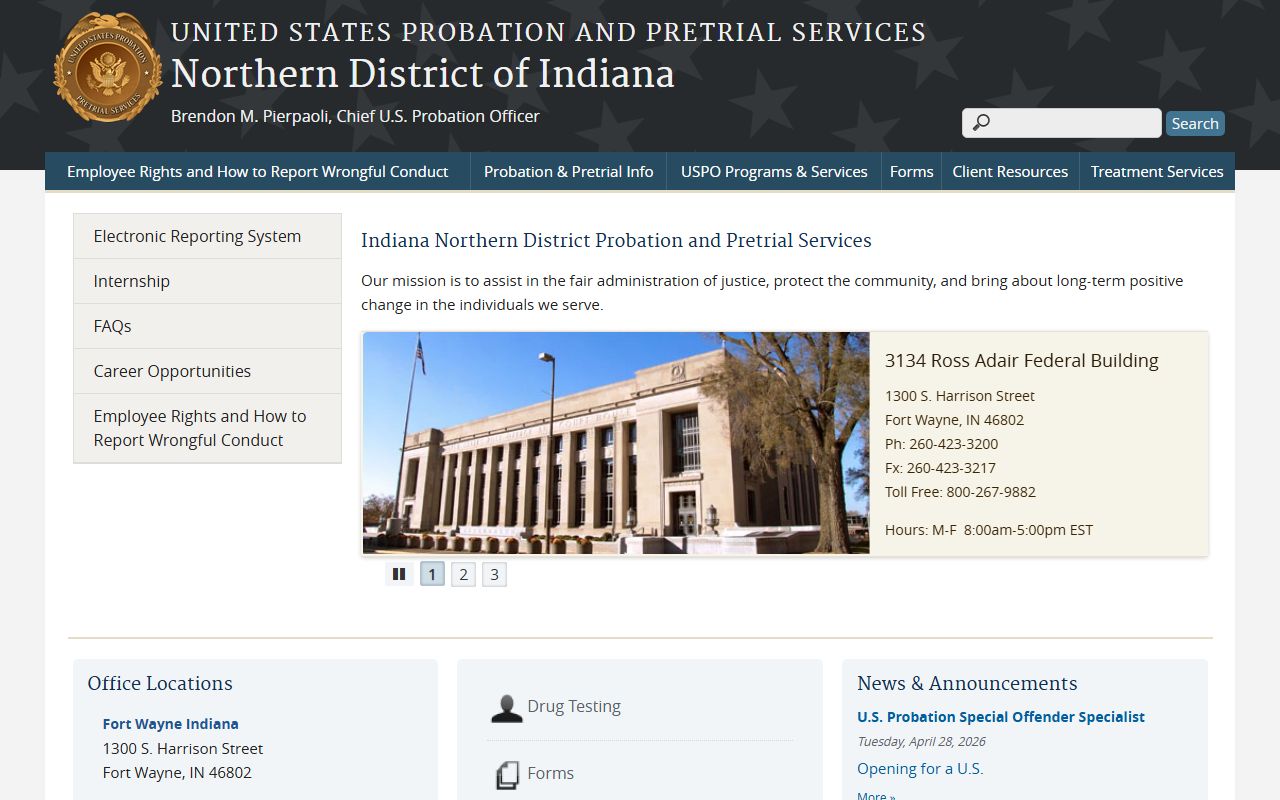1280x800 pixels.
Task: Open Client Resources menu
Action: [x=1010, y=171]
